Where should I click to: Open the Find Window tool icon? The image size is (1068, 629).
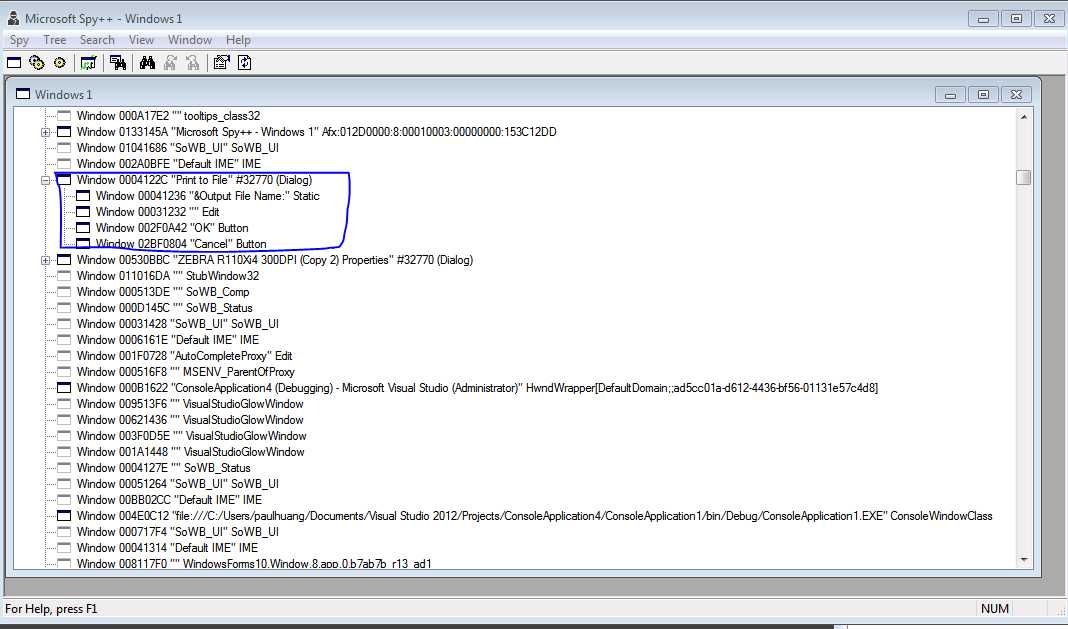point(118,63)
